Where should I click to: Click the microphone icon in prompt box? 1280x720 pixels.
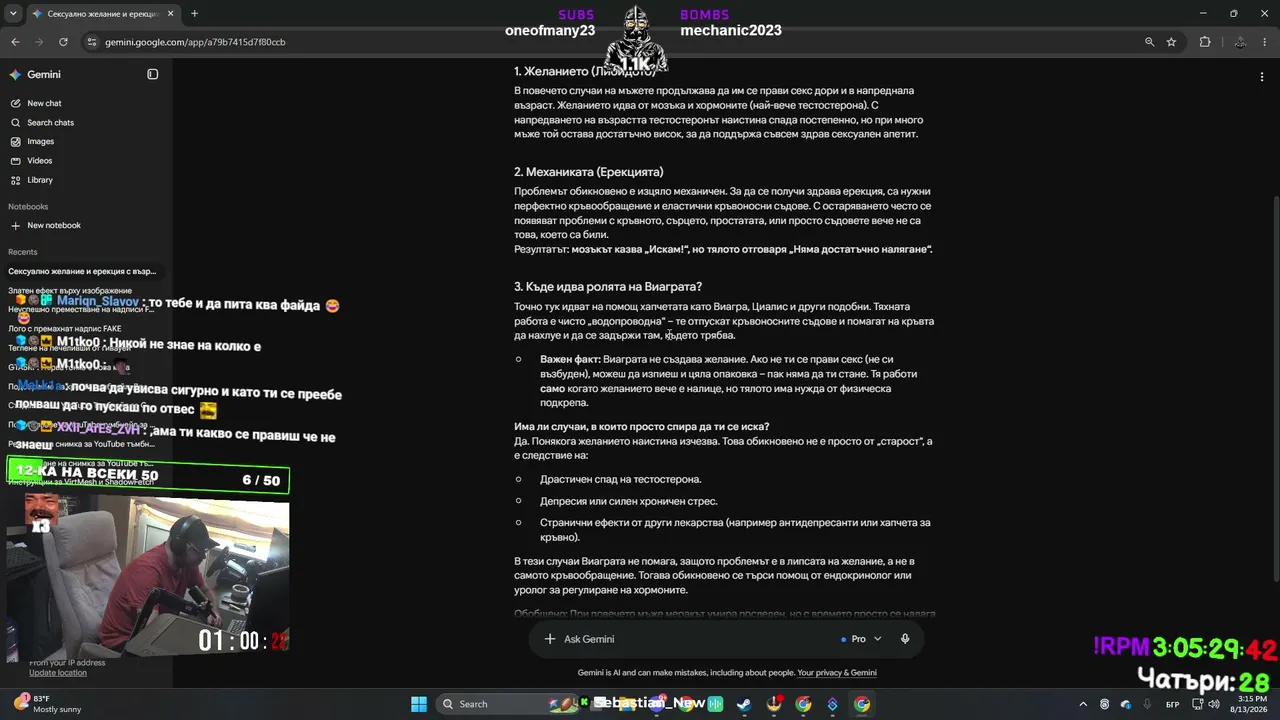click(x=905, y=639)
